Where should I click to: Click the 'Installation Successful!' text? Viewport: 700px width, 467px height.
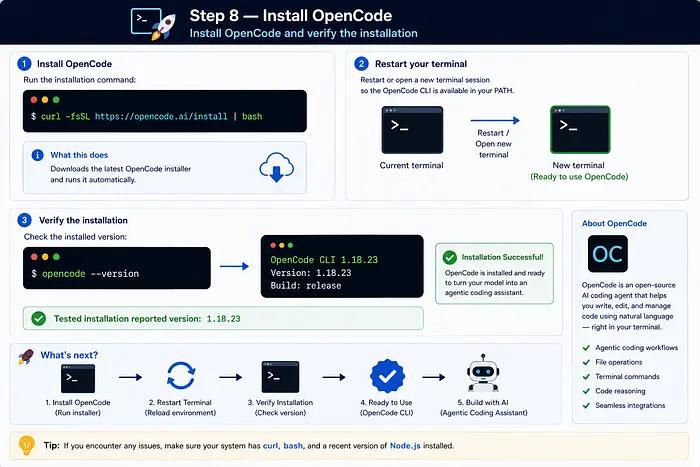tap(502, 257)
